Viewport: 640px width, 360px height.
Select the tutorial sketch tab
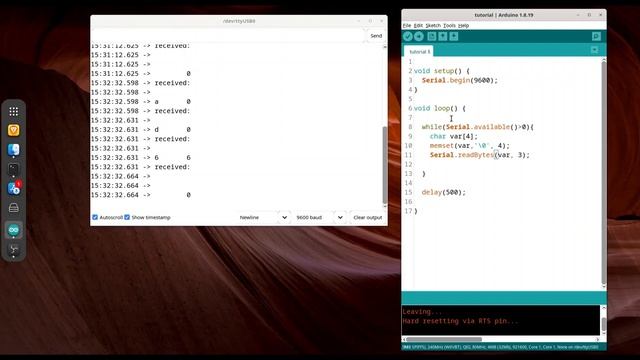click(x=419, y=51)
